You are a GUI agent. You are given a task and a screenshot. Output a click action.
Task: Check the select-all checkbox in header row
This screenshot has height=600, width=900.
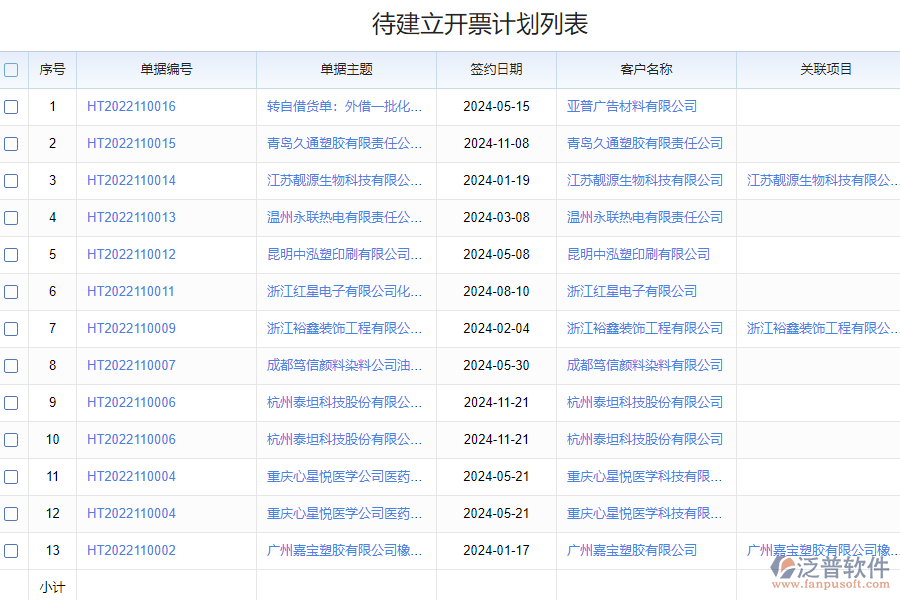(11, 69)
